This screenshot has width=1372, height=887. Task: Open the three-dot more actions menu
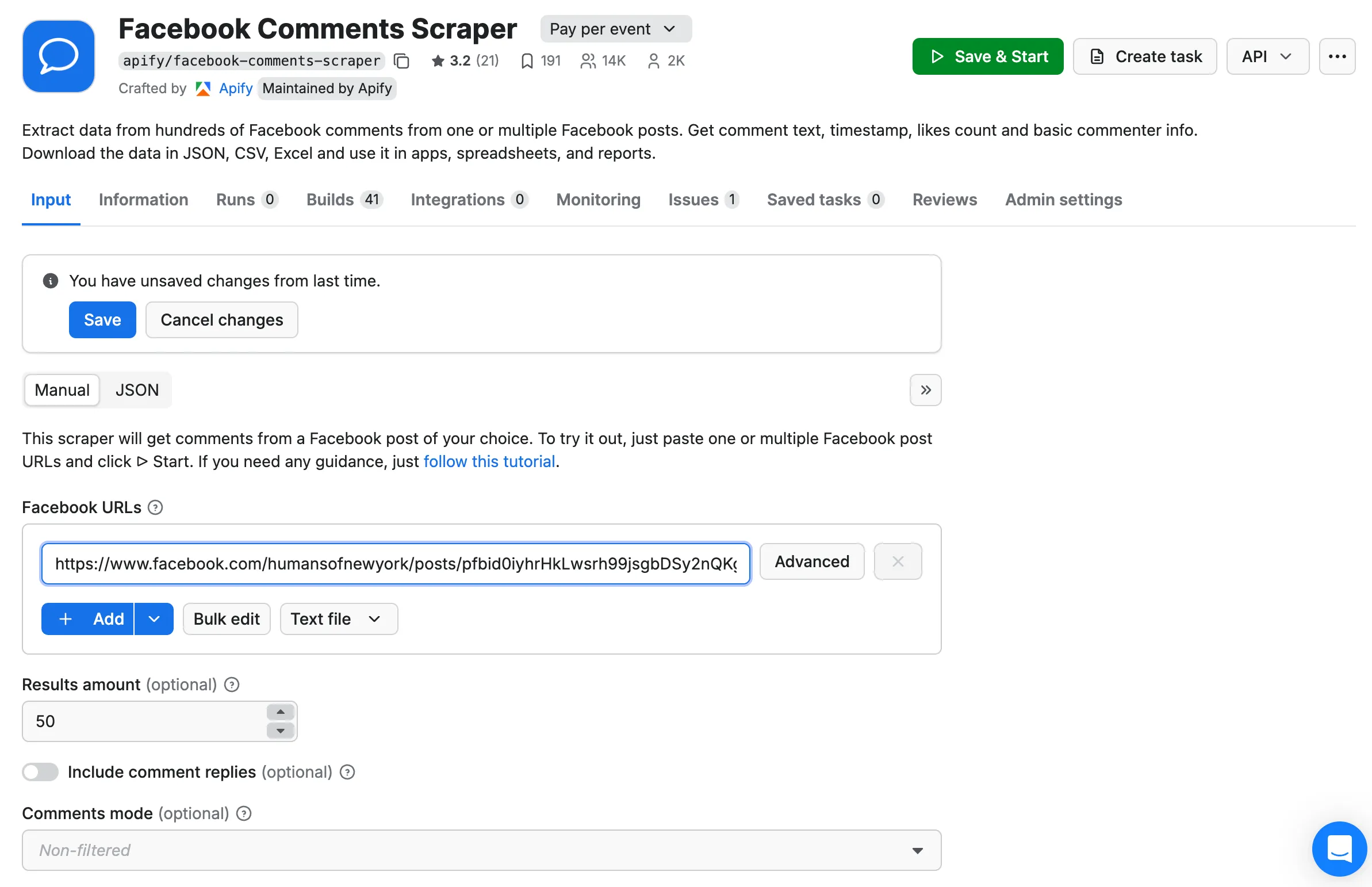(1337, 56)
